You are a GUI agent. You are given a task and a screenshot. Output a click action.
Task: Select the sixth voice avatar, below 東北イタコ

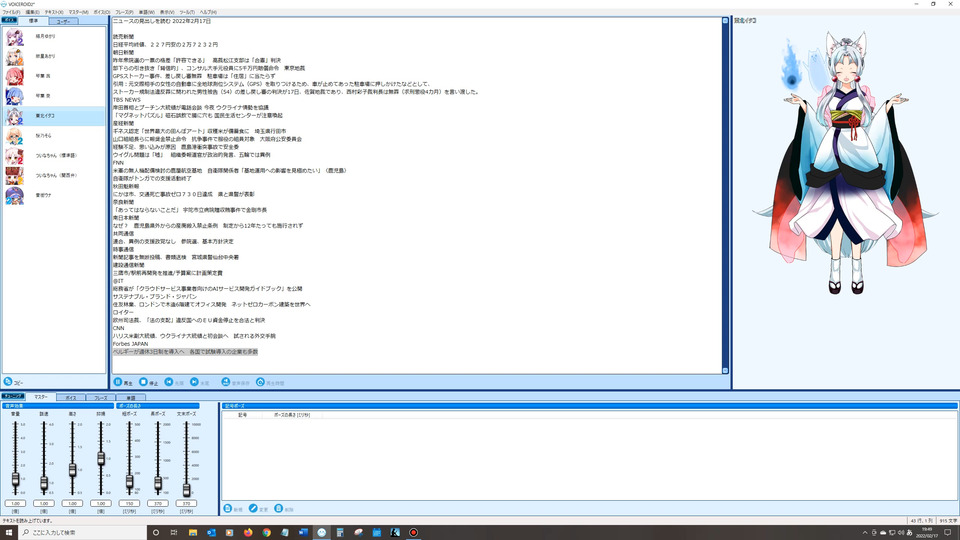pos(14,136)
